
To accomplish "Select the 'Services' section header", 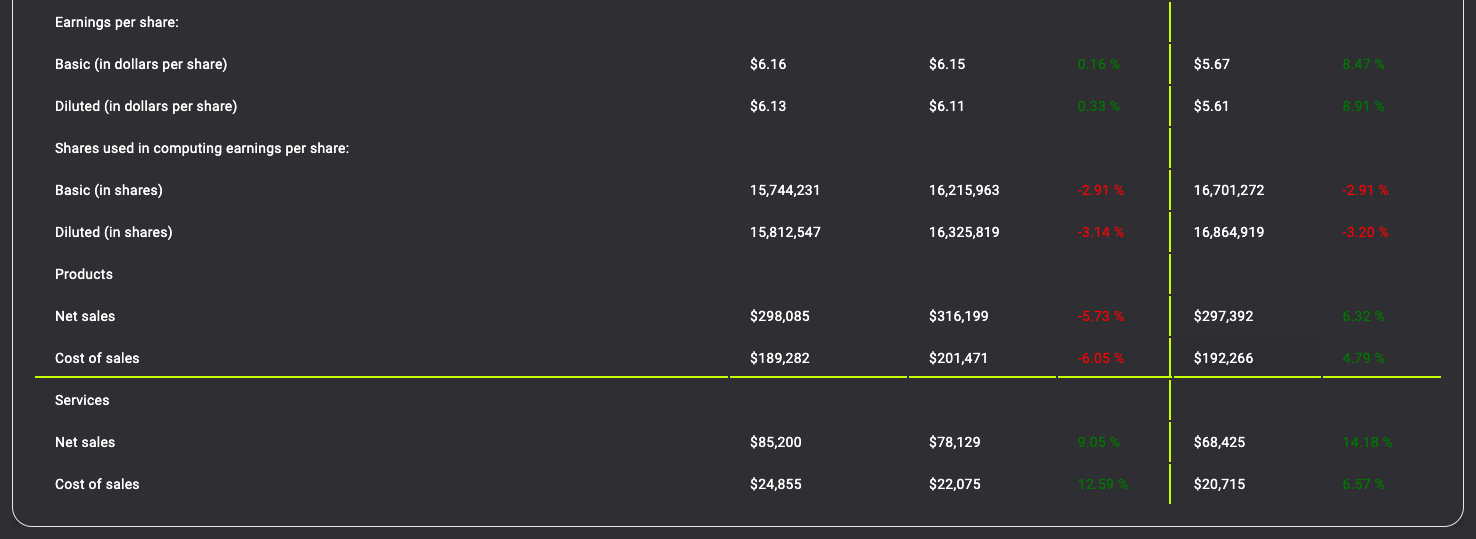I will (82, 400).
